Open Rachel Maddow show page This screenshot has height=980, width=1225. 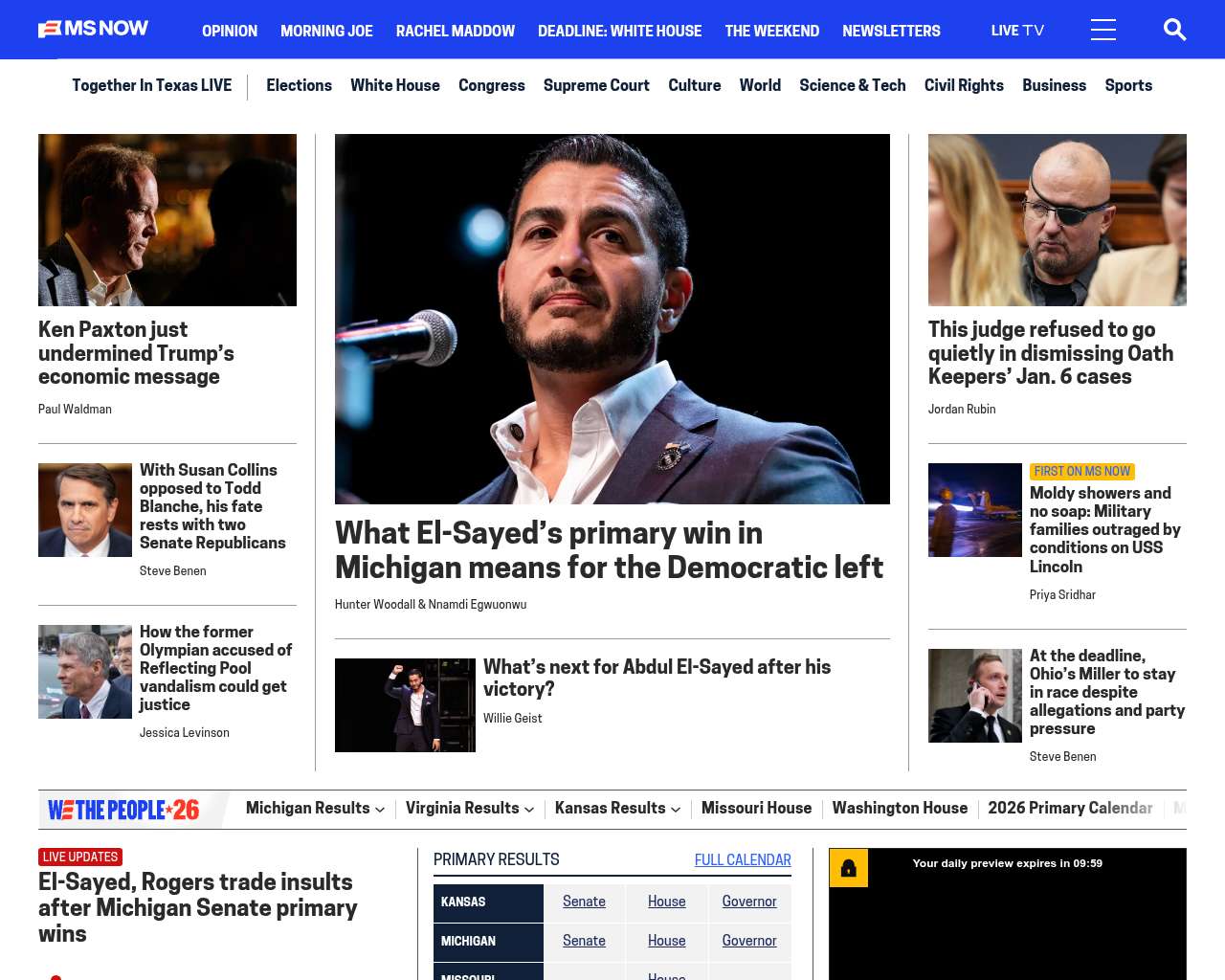(x=456, y=31)
